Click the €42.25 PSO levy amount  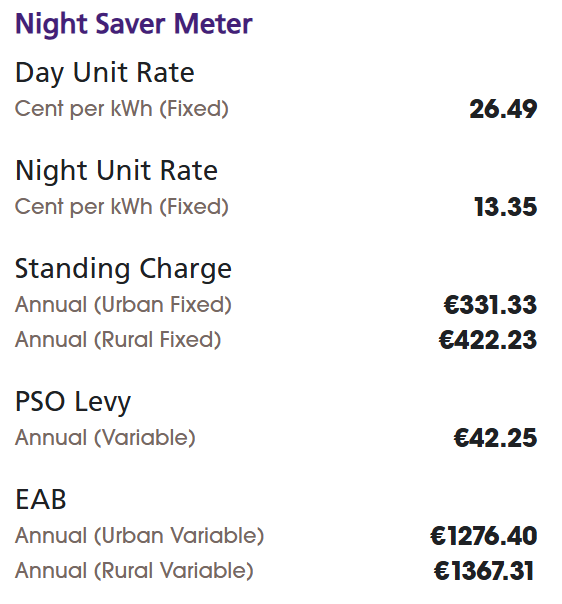[495, 438]
